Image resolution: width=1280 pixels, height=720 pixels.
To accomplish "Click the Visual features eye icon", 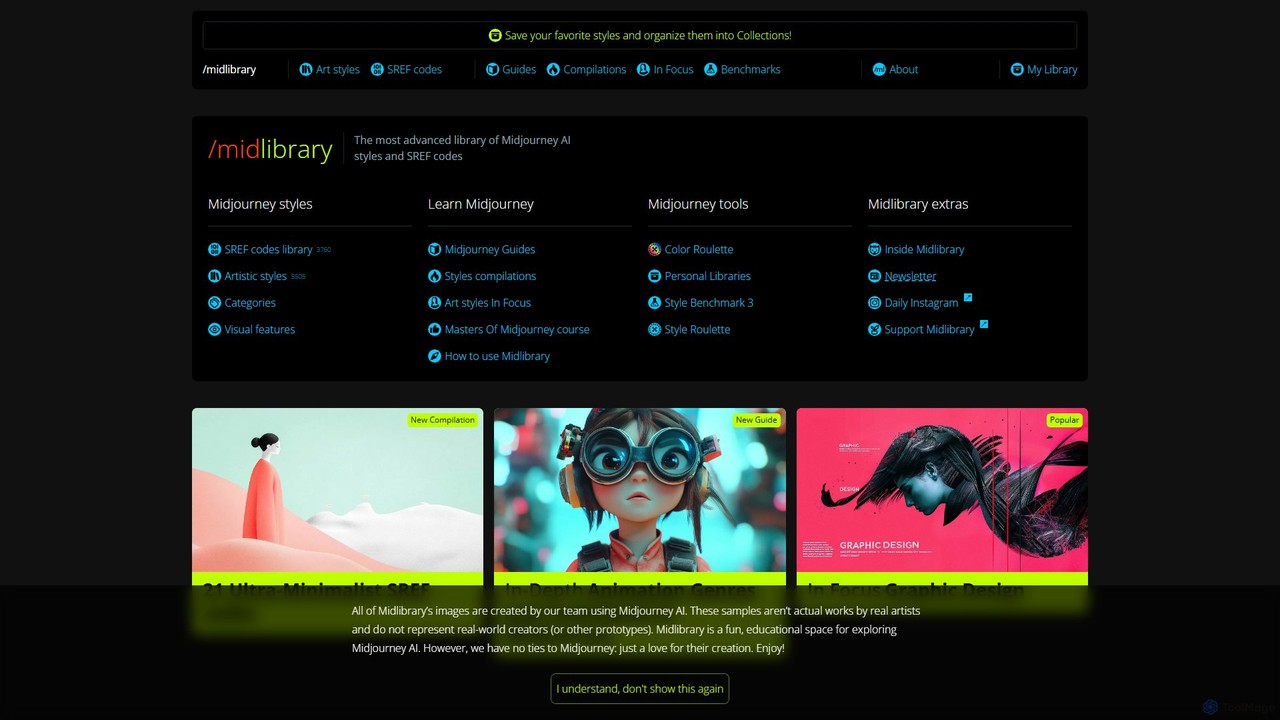I will (214, 329).
